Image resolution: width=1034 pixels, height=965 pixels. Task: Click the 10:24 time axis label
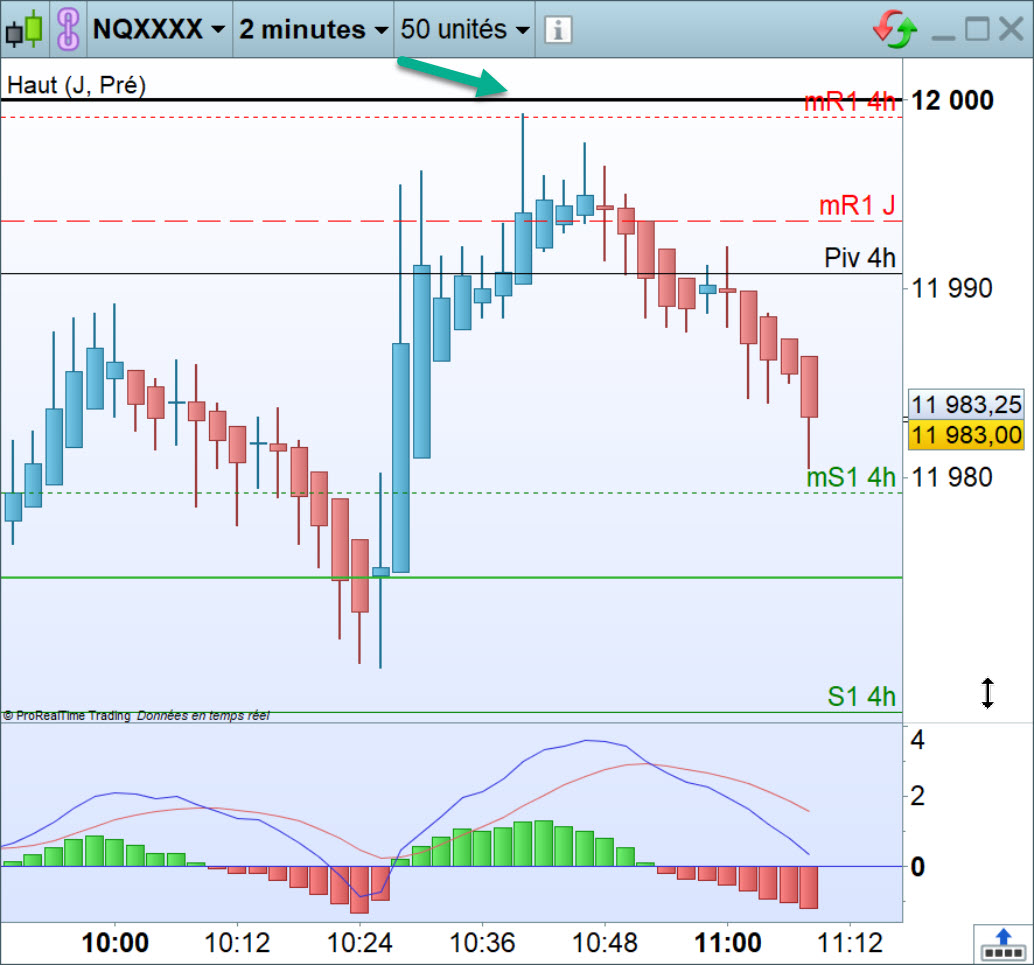359,943
